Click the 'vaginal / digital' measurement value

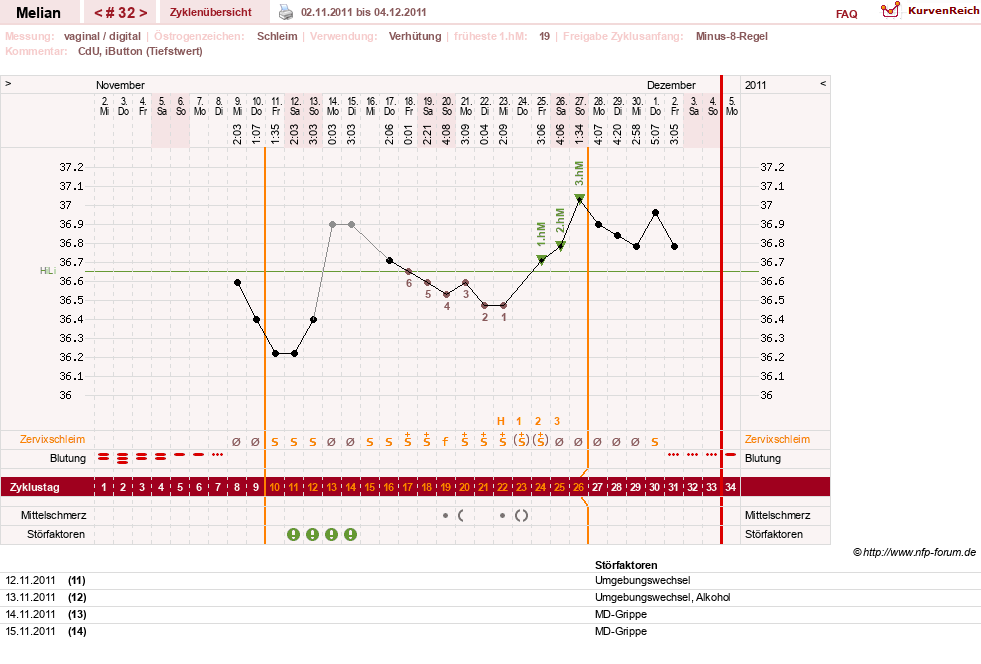click(102, 36)
